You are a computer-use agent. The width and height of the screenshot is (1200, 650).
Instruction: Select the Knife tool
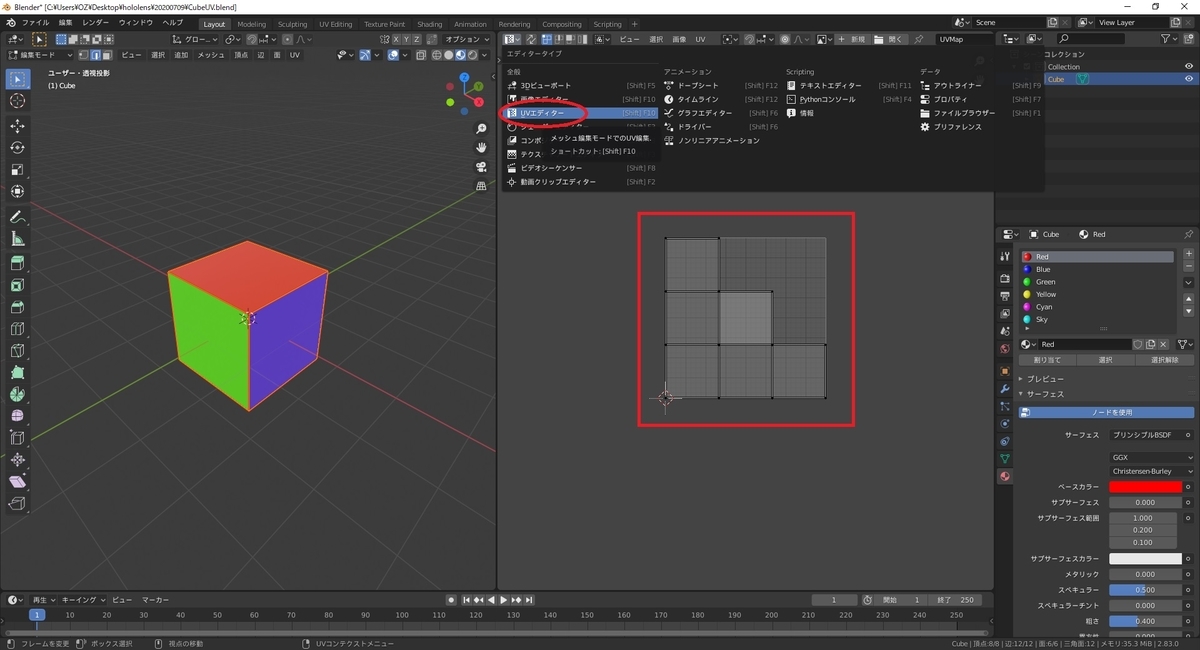(18, 351)
